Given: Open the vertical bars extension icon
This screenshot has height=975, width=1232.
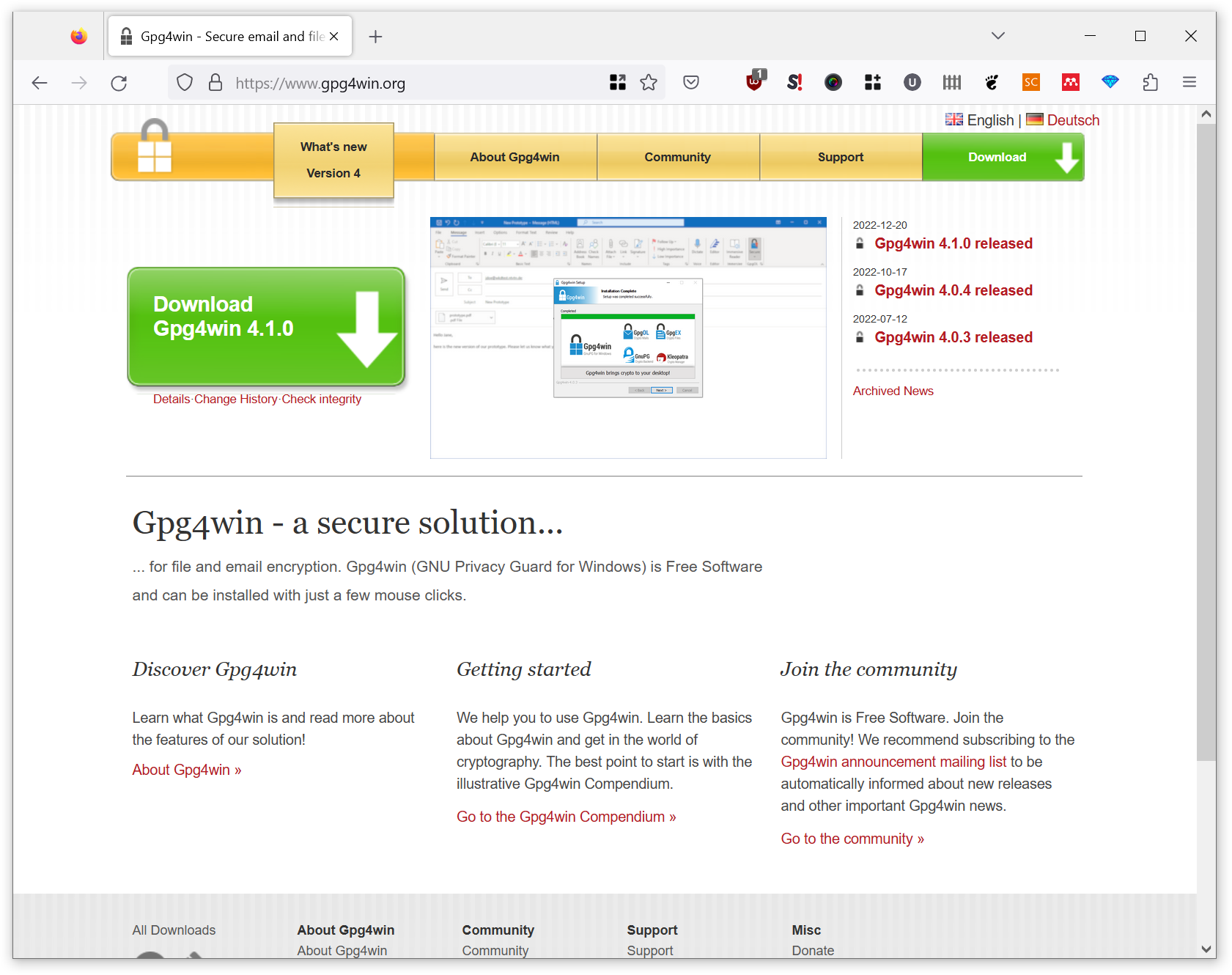Looking at the screenshot, I should (x=952, y=82).
